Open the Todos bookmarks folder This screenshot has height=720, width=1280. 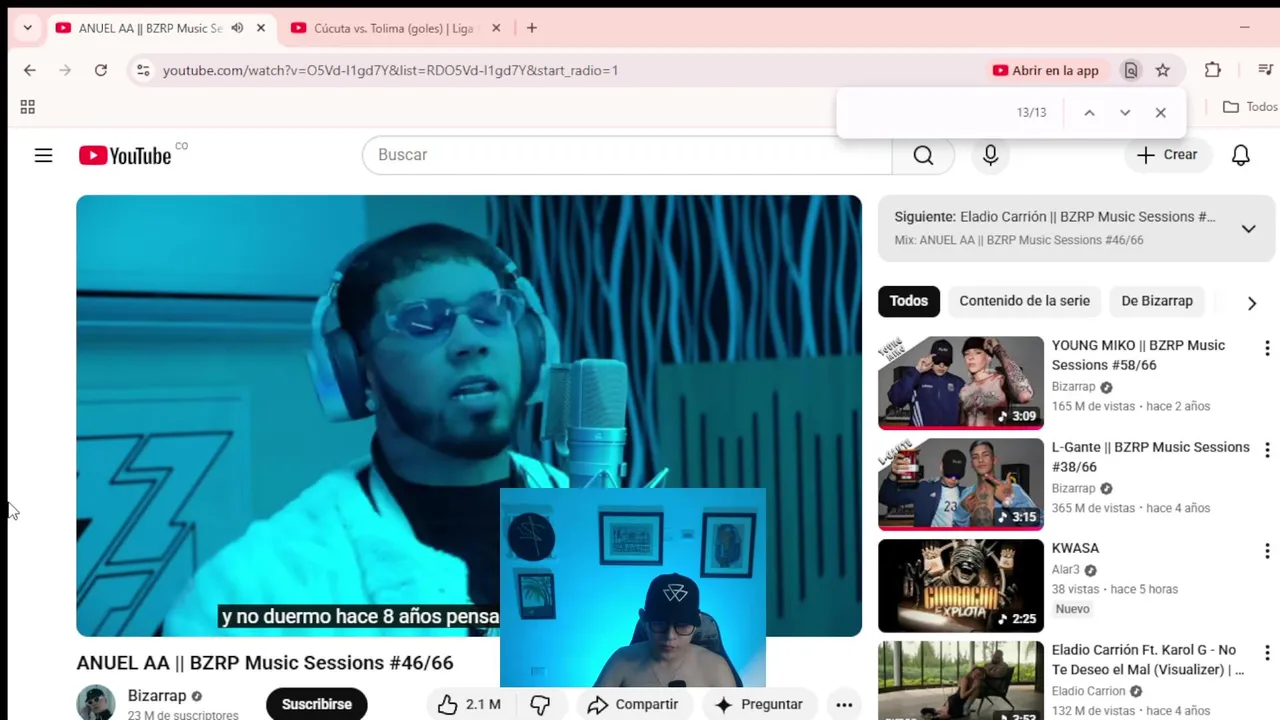(x=1250, y=107)
